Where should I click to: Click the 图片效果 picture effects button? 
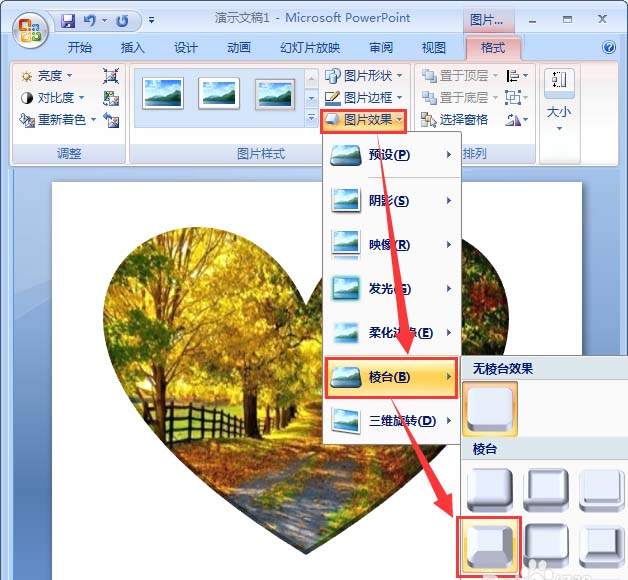coord(363,120)
